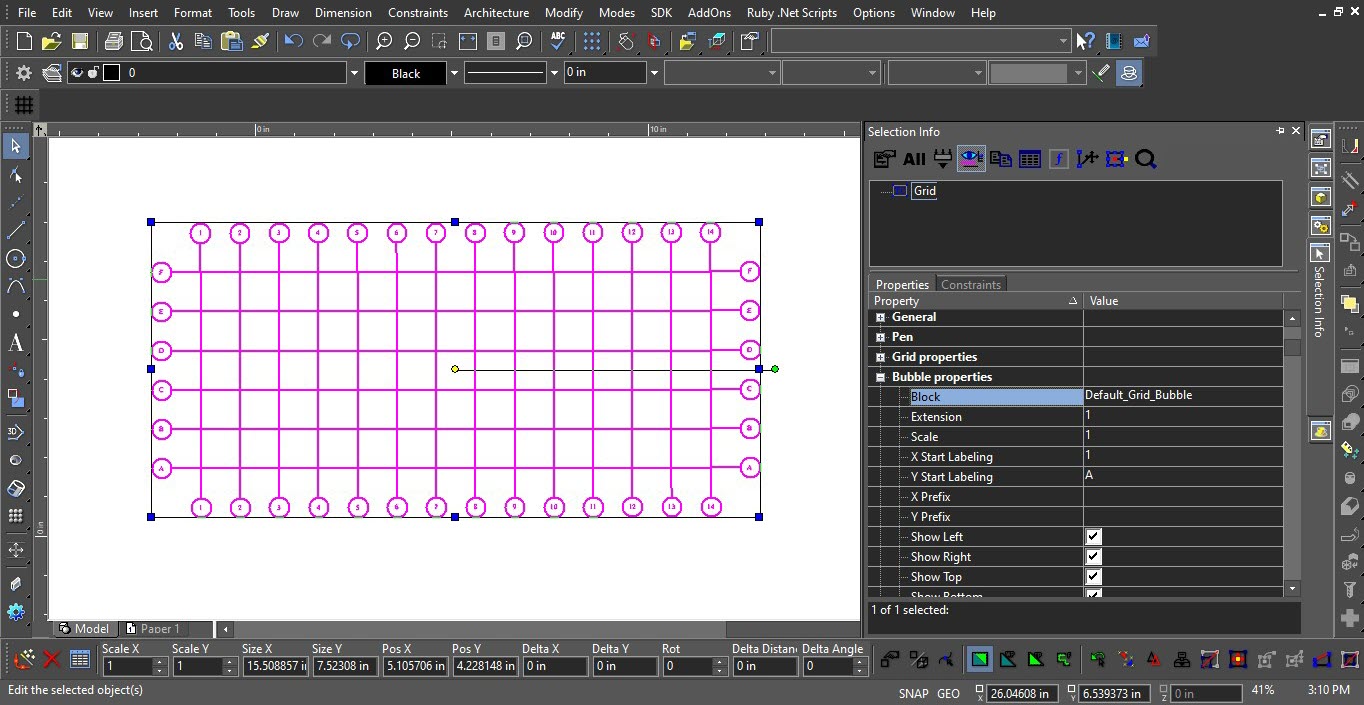Open the Black color dropdown arrow
Screen dimensions: 1364x705
(453, 73)
